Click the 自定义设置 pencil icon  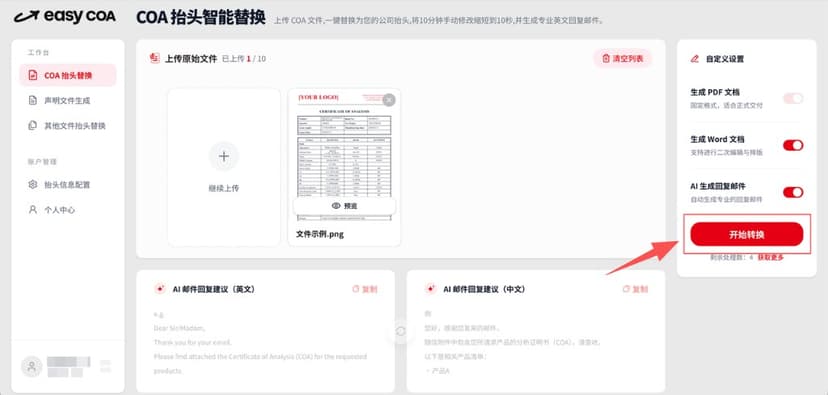coord(695,59)
